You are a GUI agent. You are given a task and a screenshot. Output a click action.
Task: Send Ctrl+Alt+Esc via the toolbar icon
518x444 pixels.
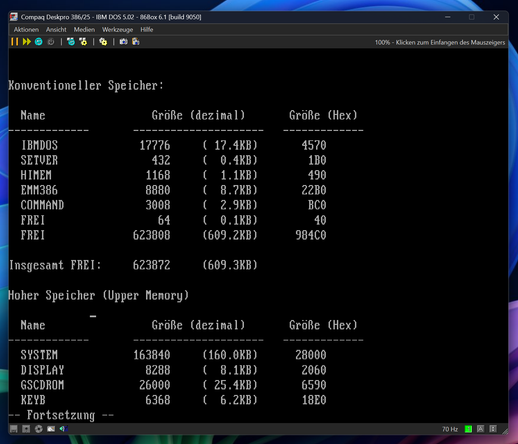(83, 42)
